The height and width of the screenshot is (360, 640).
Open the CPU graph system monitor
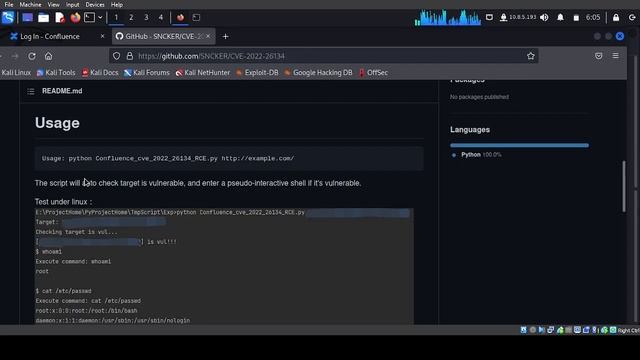point(447,18)
